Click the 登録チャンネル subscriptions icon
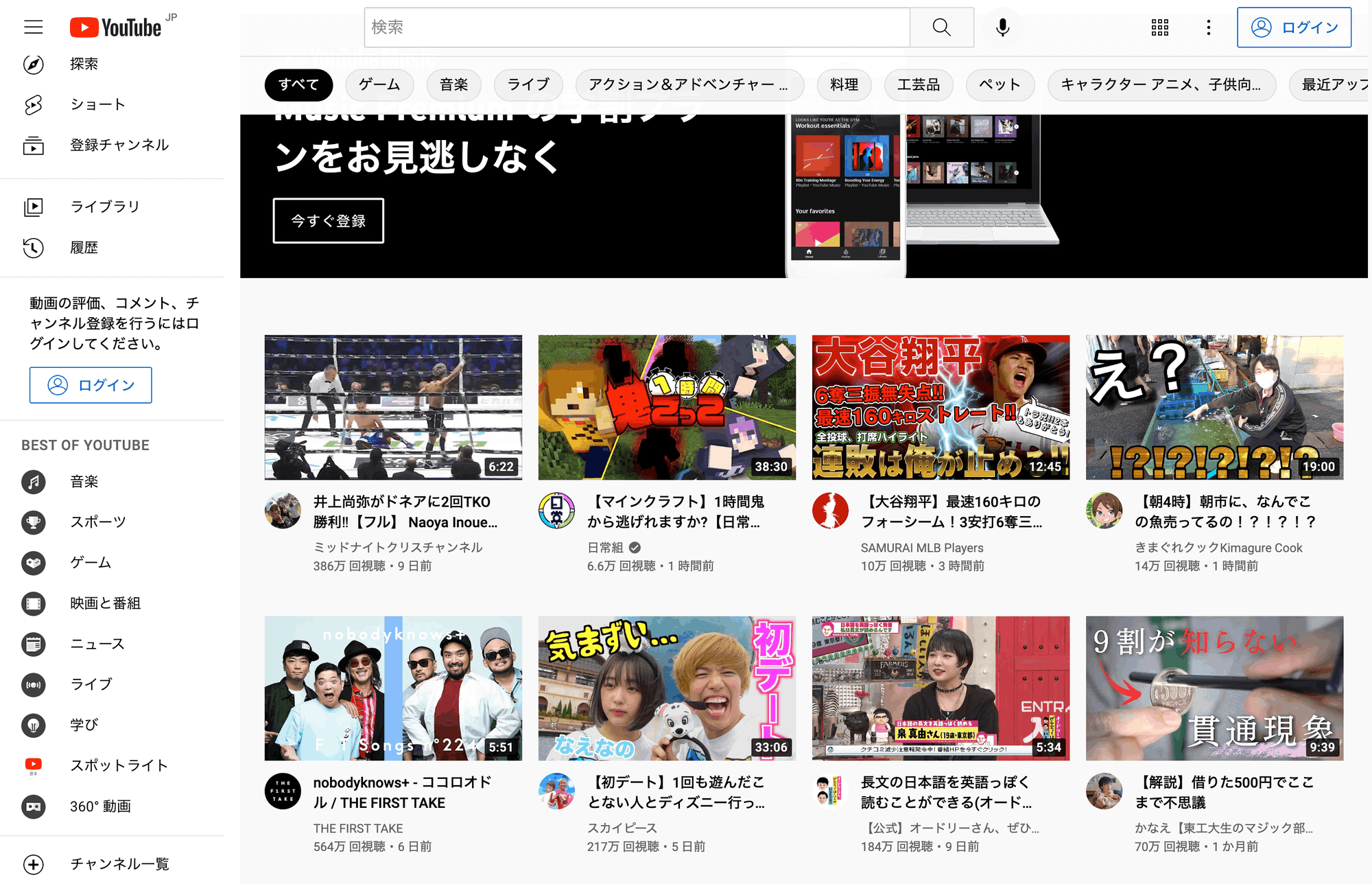This screenshot has height=884, width=1372. point(34,145)
